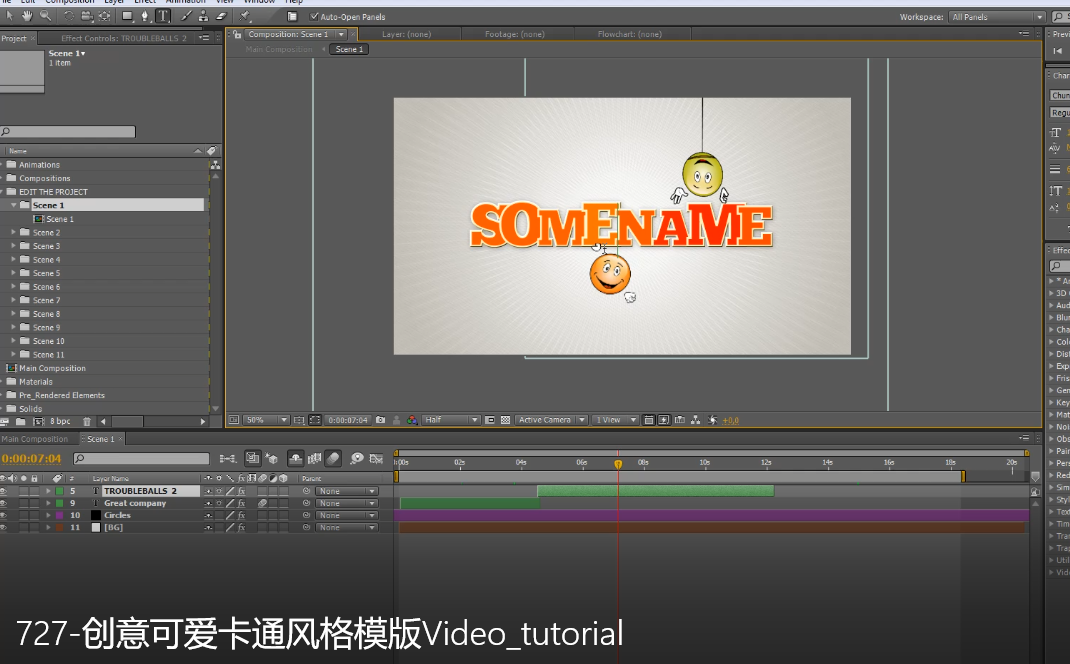Toggle the transparency grid icon

[x=506, y=420]
